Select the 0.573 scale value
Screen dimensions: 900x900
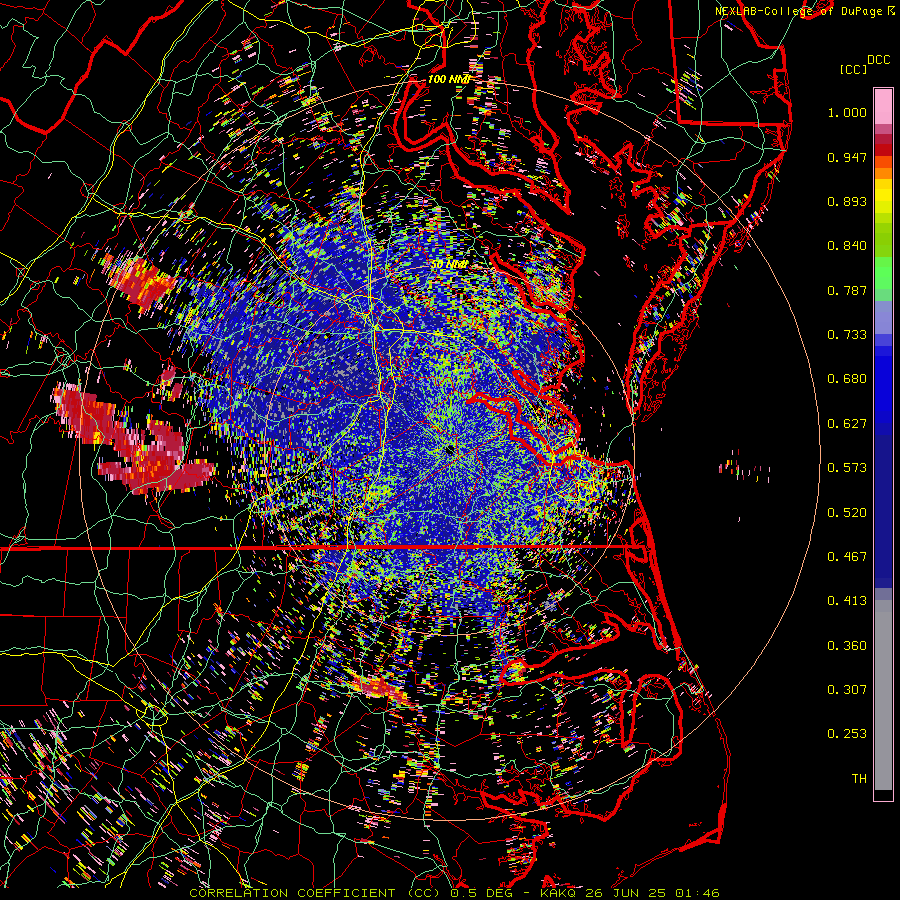[x=847, y=468]
